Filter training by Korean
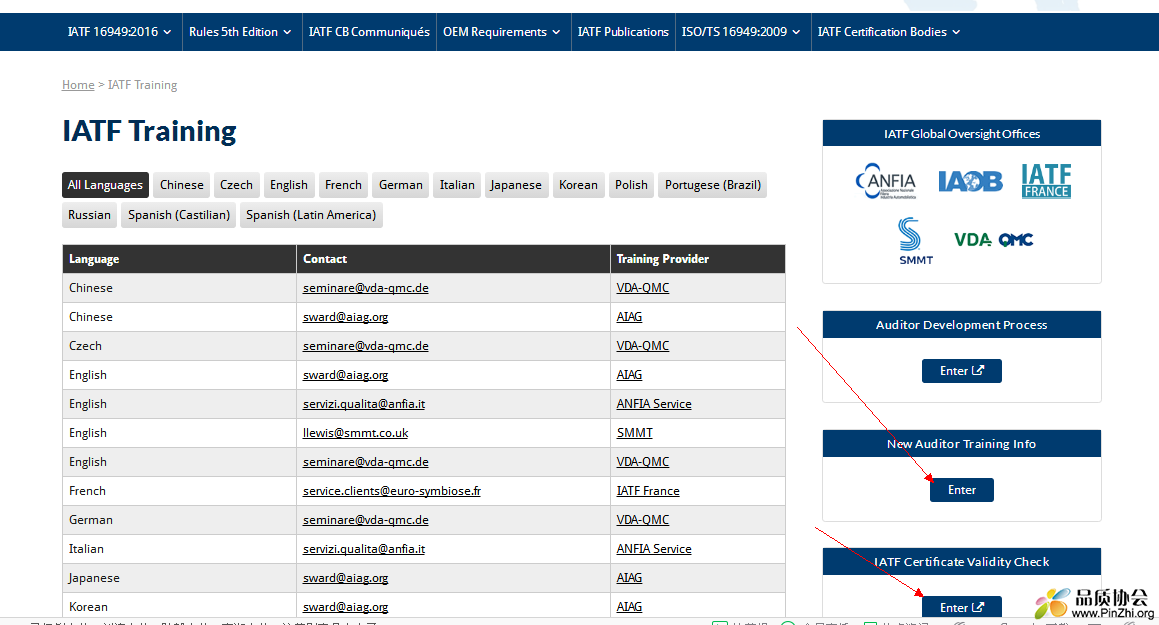 point(578,185)
